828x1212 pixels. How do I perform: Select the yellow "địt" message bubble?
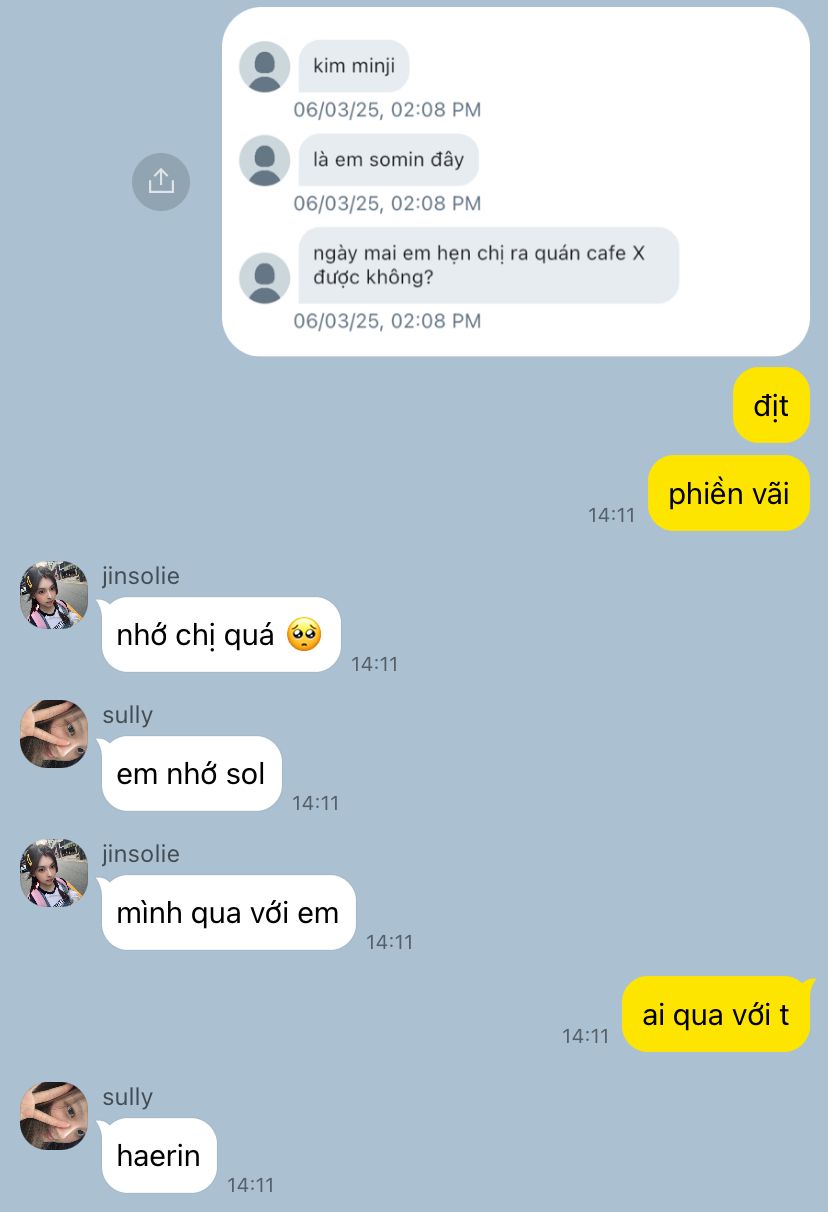(771, 405)
